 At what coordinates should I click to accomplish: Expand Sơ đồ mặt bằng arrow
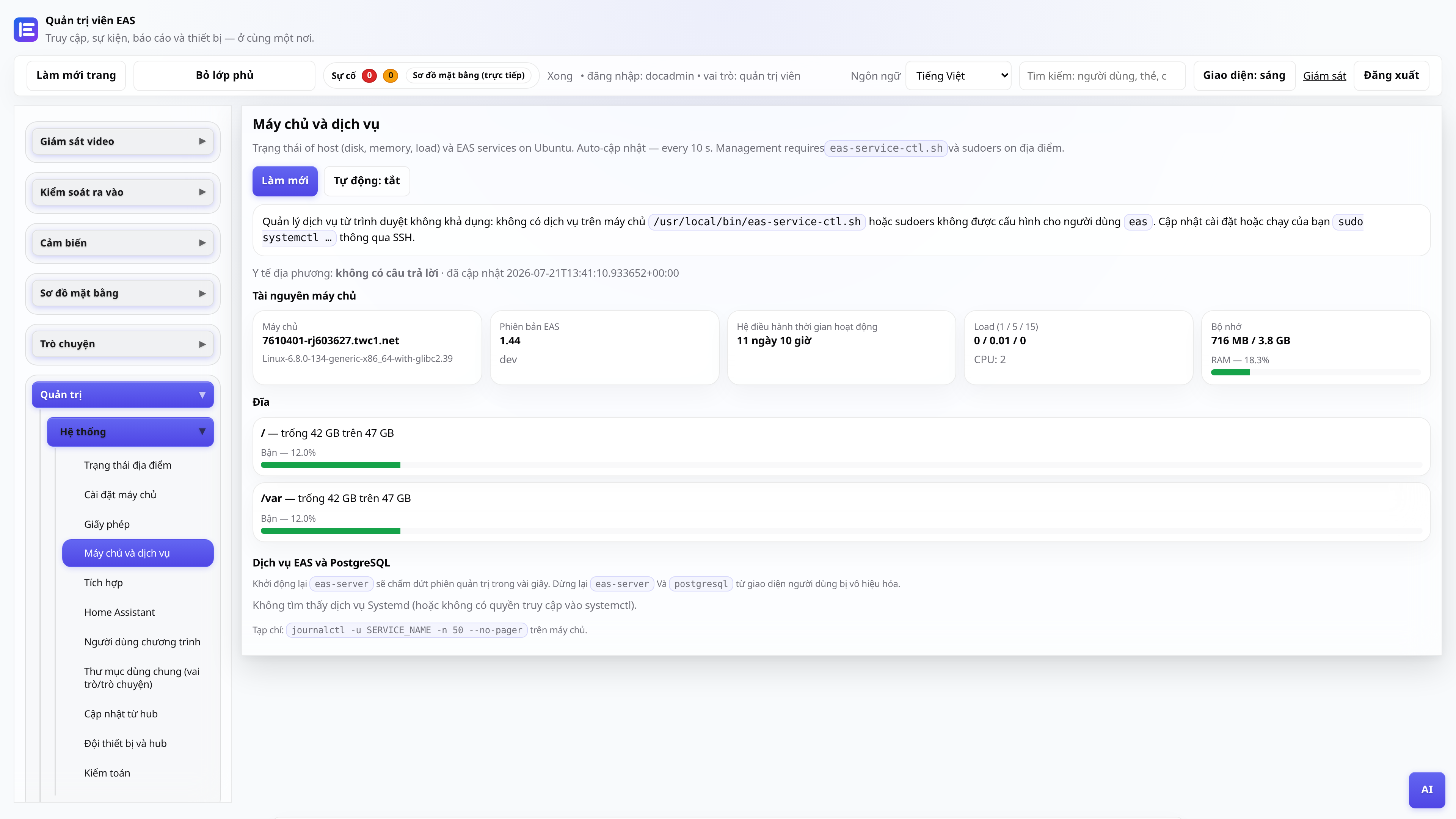(x=202, y=293)
